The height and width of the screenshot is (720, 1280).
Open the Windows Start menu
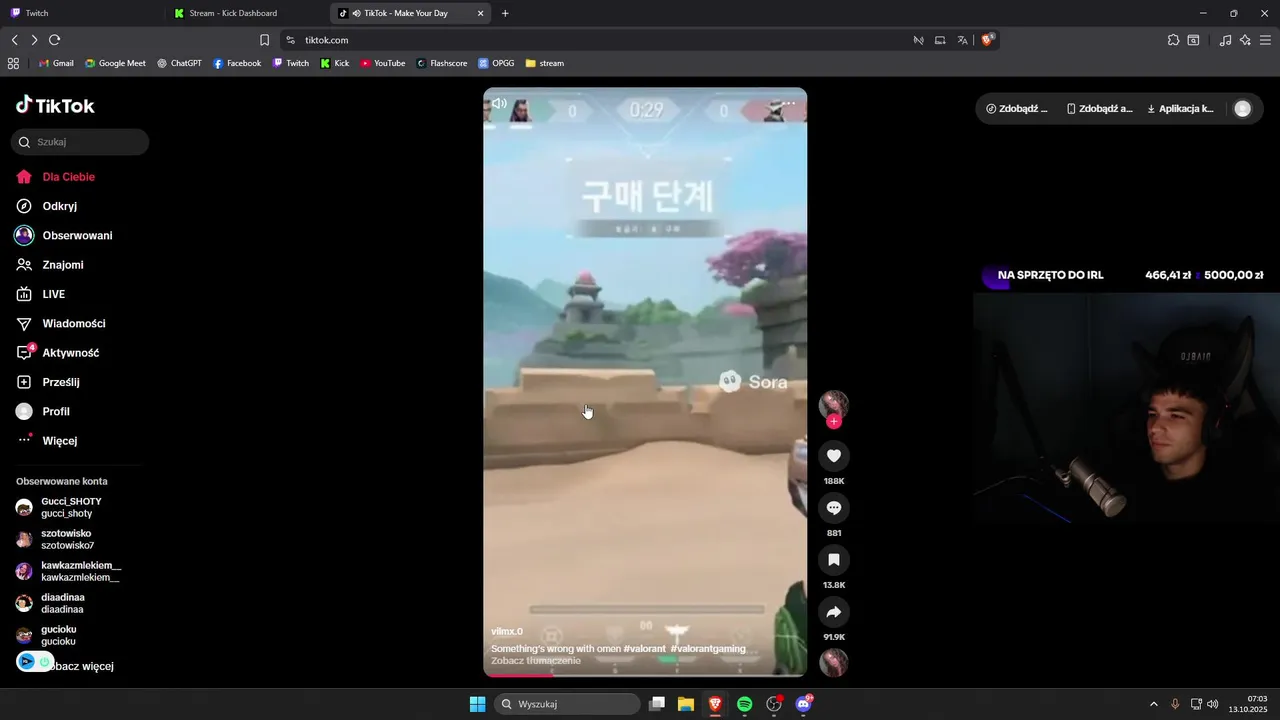click(478, 704)
